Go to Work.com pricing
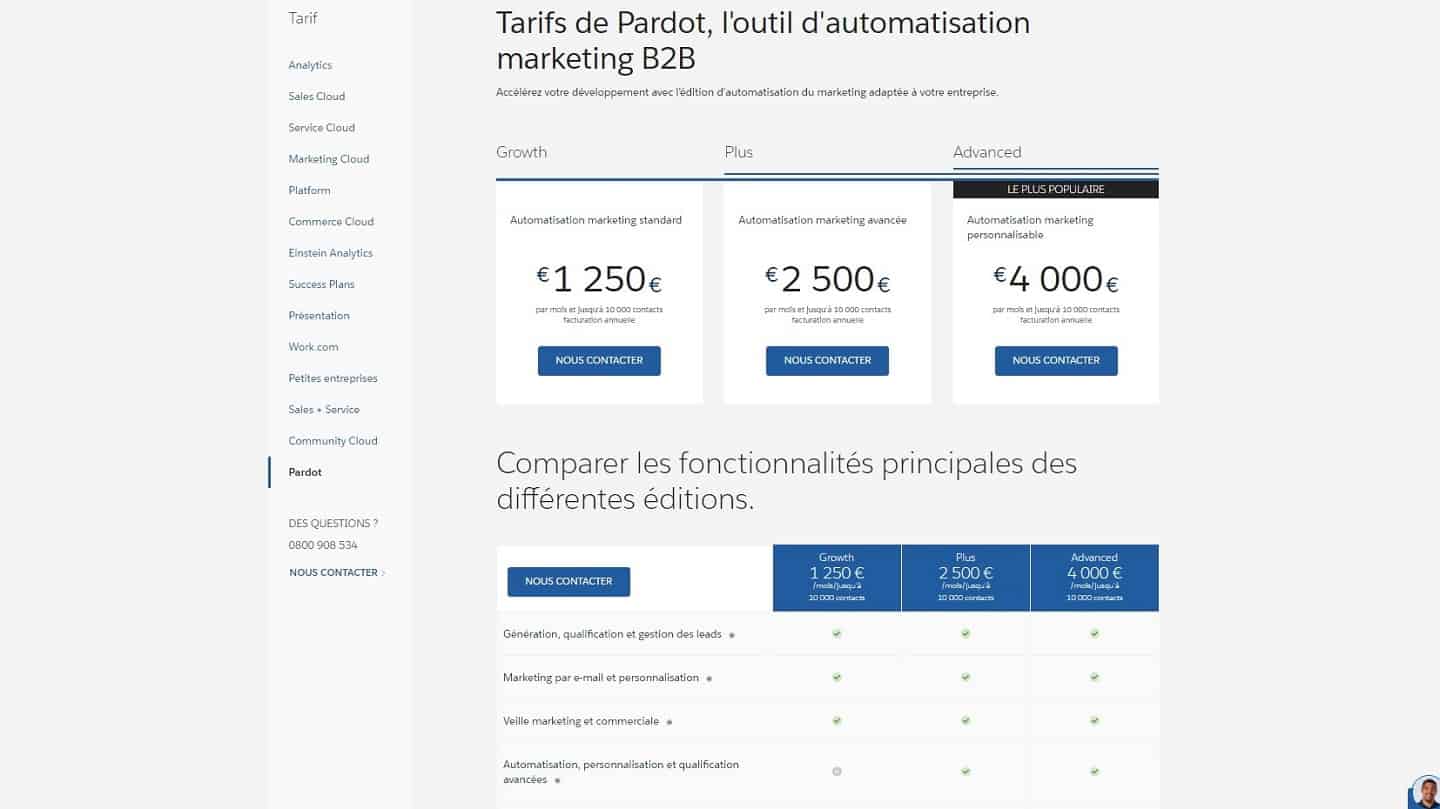The image size is (1440, 809). (x=313, y=347)
